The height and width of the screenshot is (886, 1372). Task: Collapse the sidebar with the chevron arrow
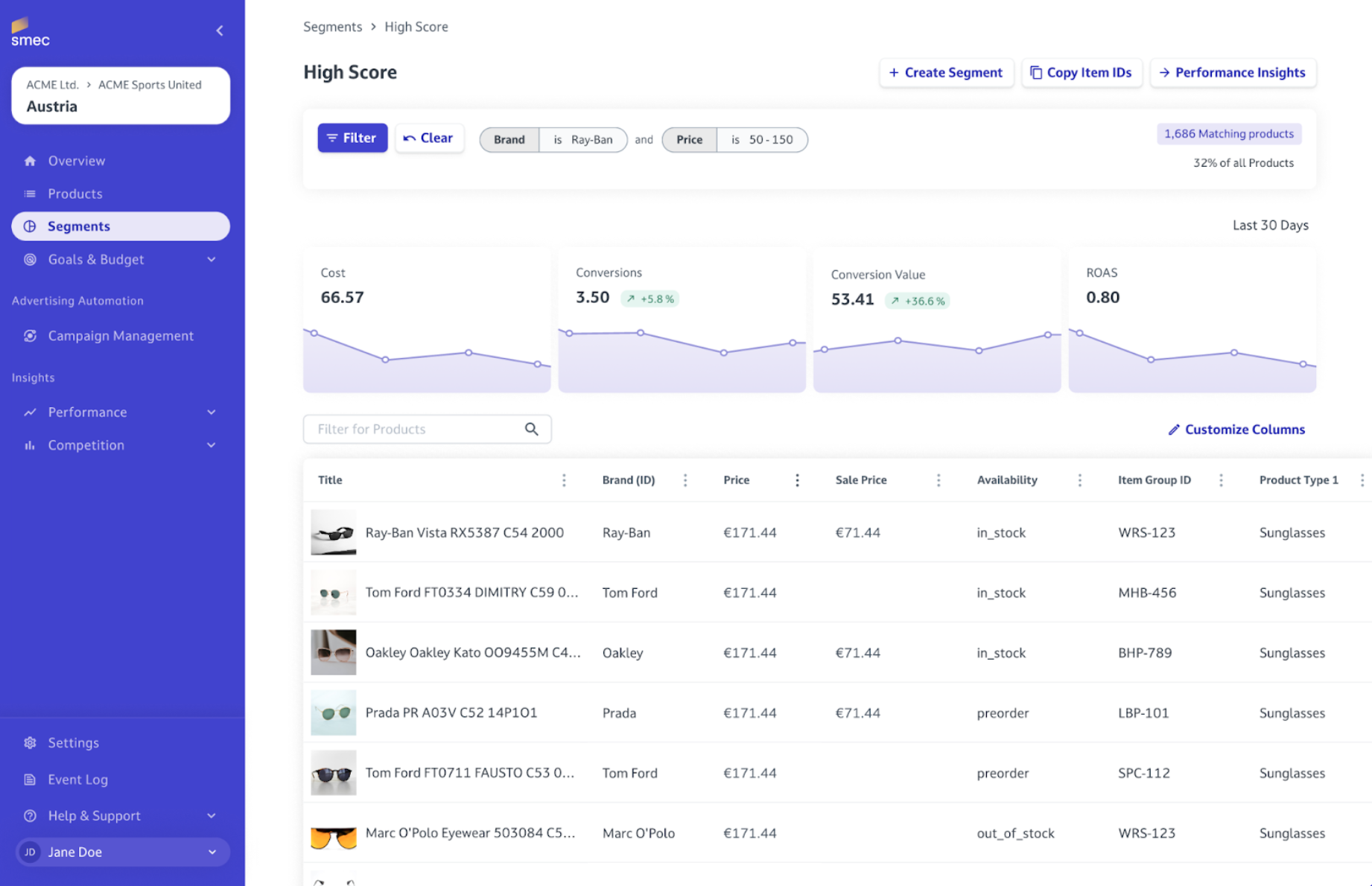pyautogui.click(x=220, y=31)
